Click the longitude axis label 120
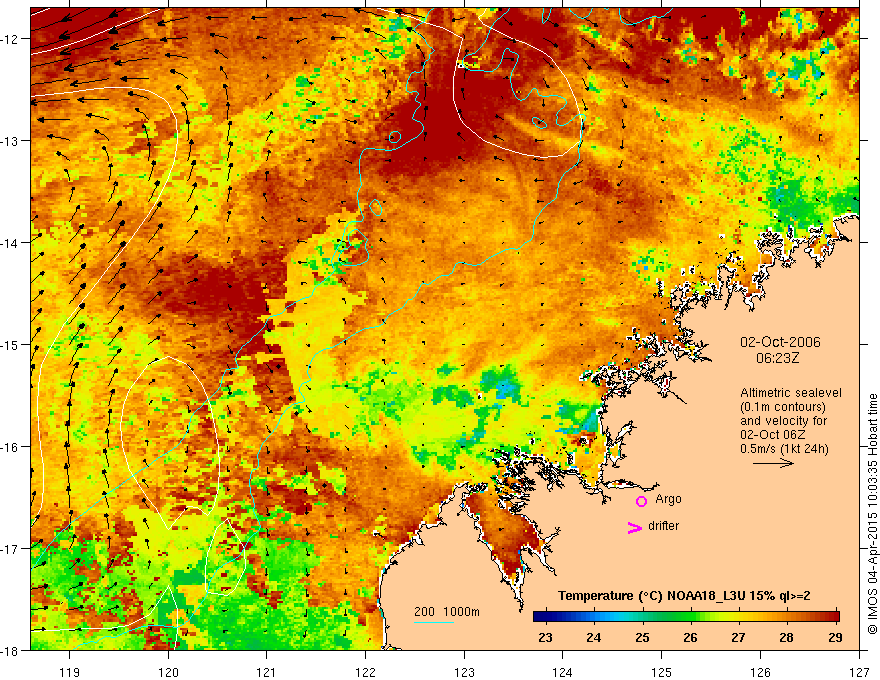The width and height of the screenshot is (880, 680). coord(168,672)
